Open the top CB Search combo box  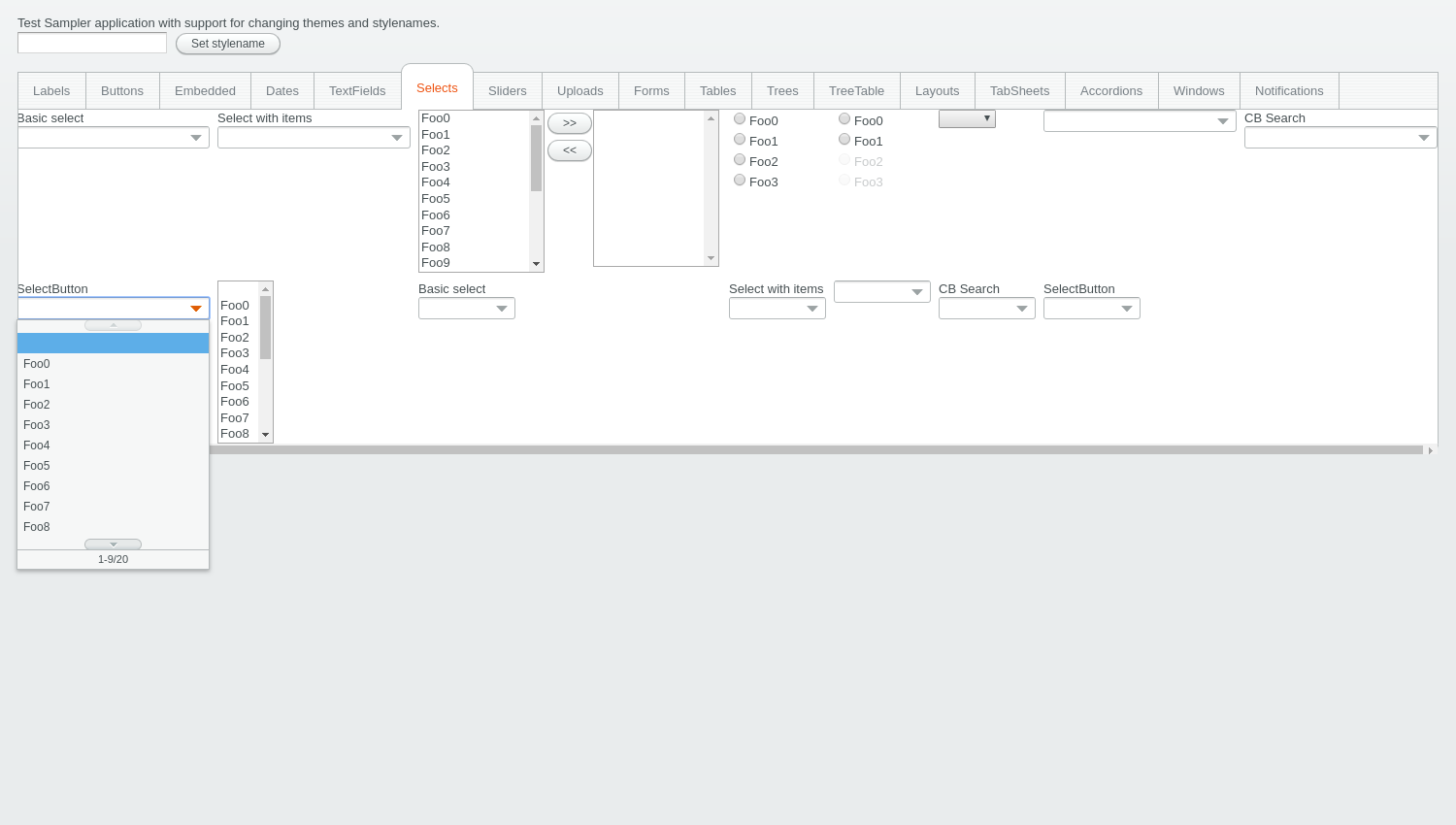point(1424,138)
